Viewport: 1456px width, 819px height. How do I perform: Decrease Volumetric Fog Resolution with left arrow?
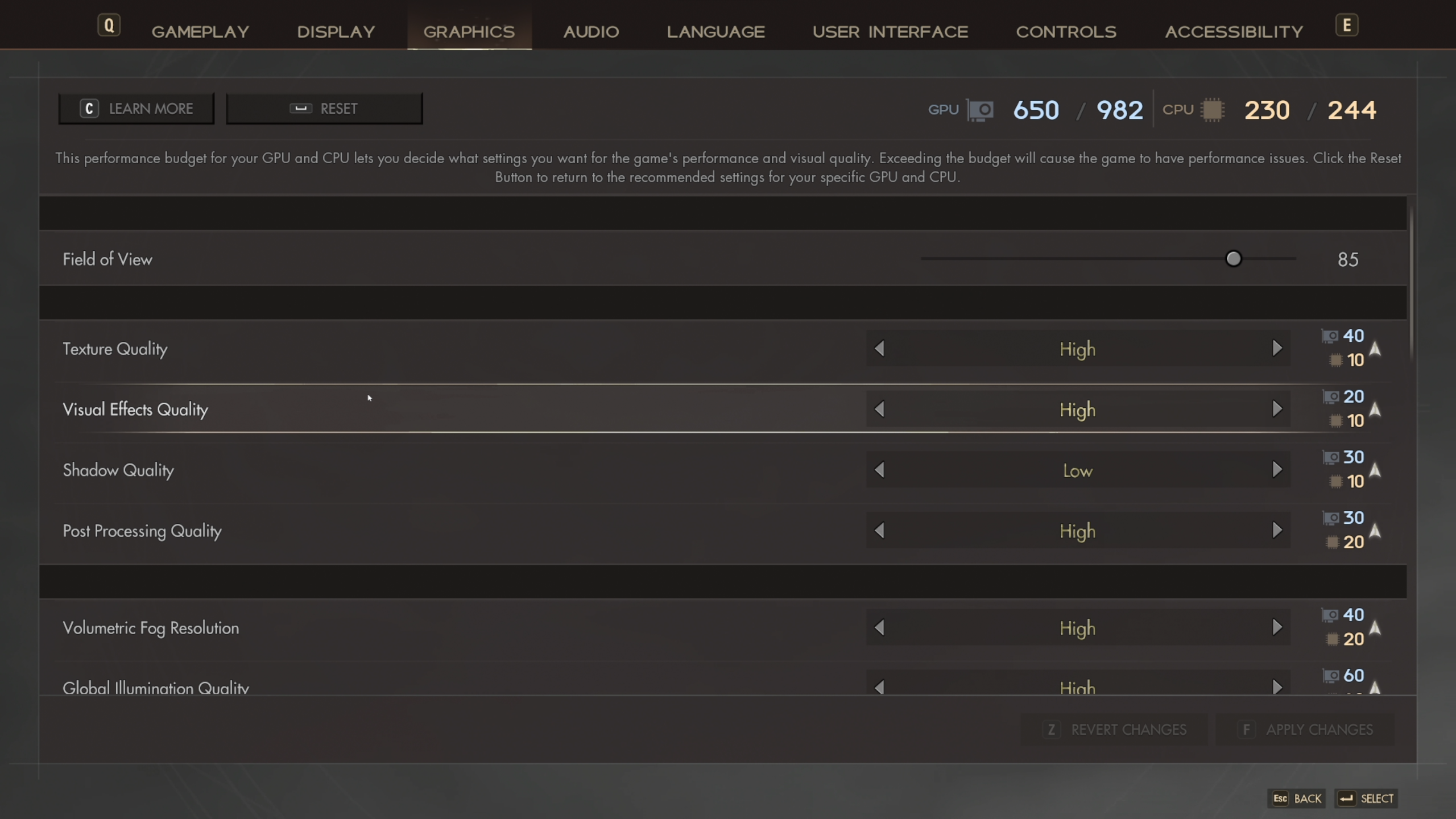coord(879,627)
